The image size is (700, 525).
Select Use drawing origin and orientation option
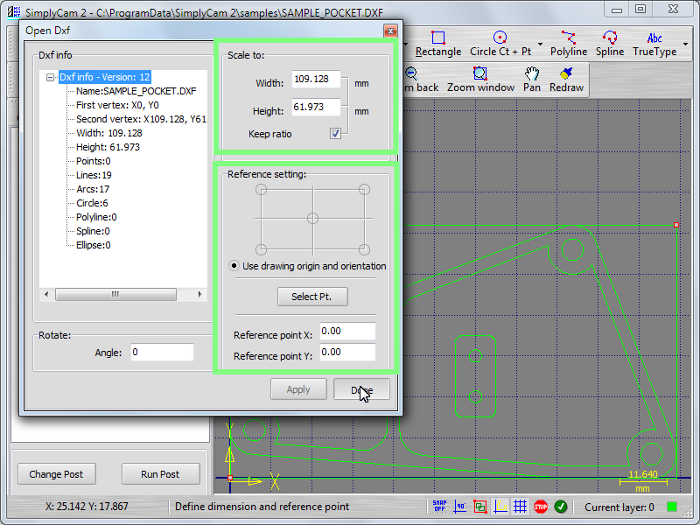tap(234, 266)
